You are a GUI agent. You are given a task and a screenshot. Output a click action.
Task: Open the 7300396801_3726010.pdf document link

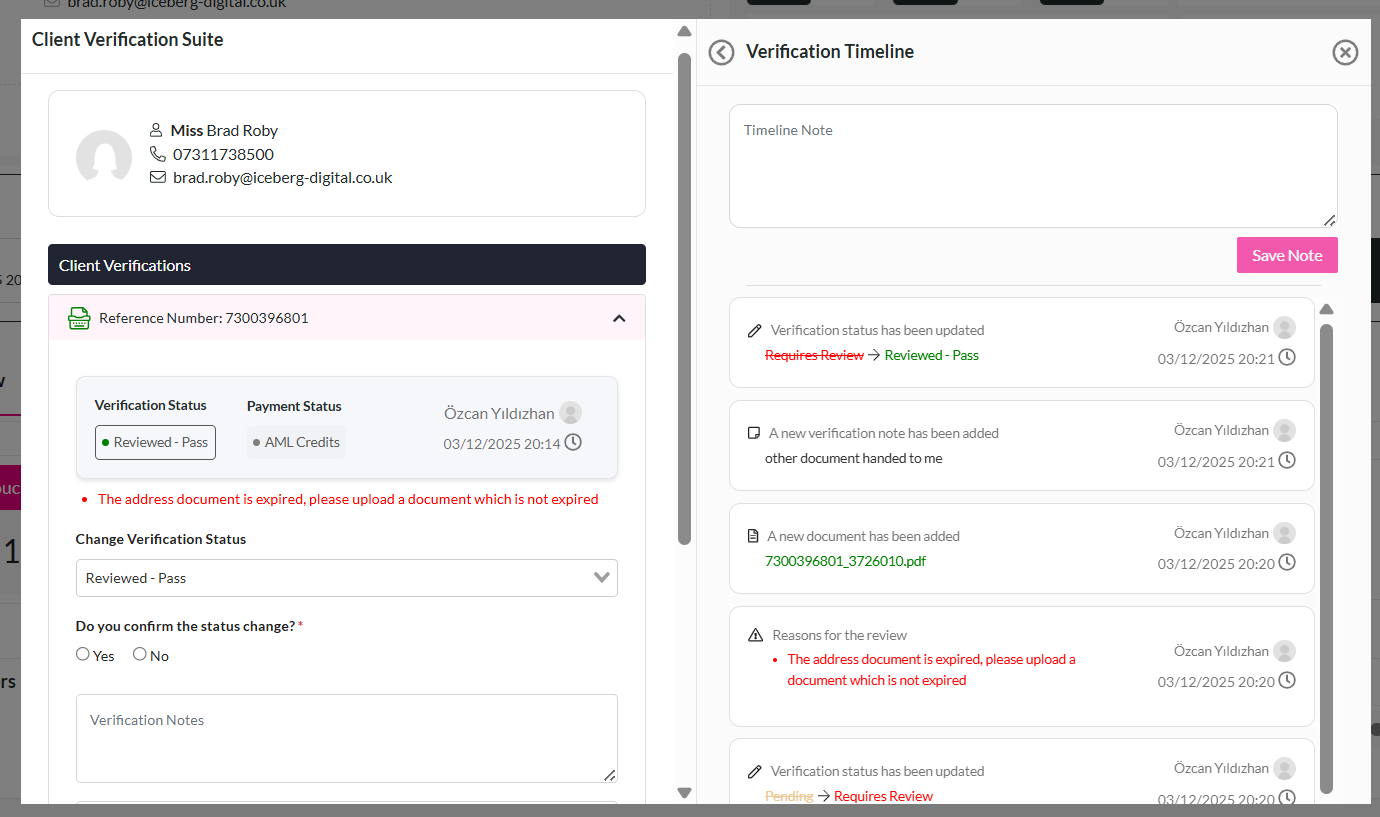(x=845, y=561)
